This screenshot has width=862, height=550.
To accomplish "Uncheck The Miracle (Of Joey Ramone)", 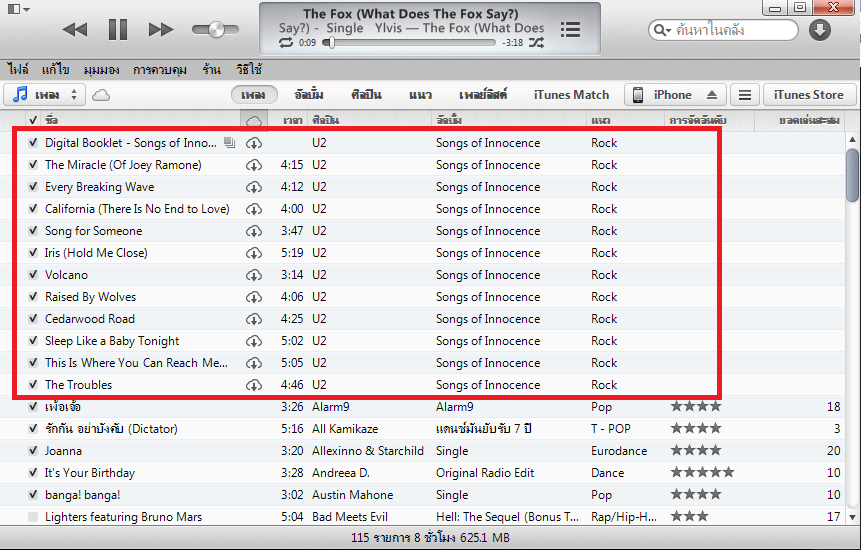I will [33, 164].
